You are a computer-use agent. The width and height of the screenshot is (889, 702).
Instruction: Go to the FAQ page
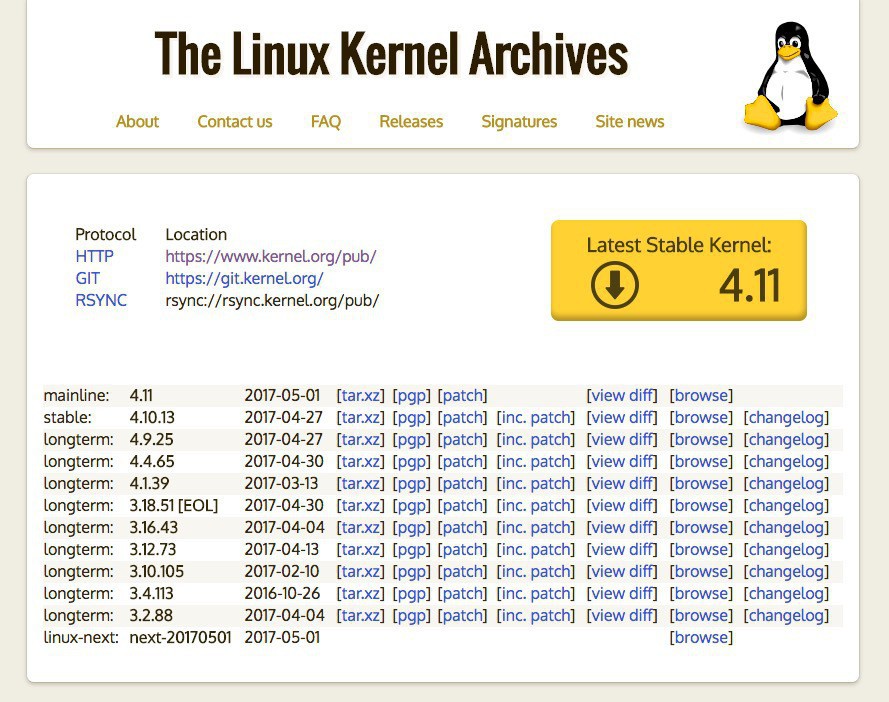click(x=326, y=121)
